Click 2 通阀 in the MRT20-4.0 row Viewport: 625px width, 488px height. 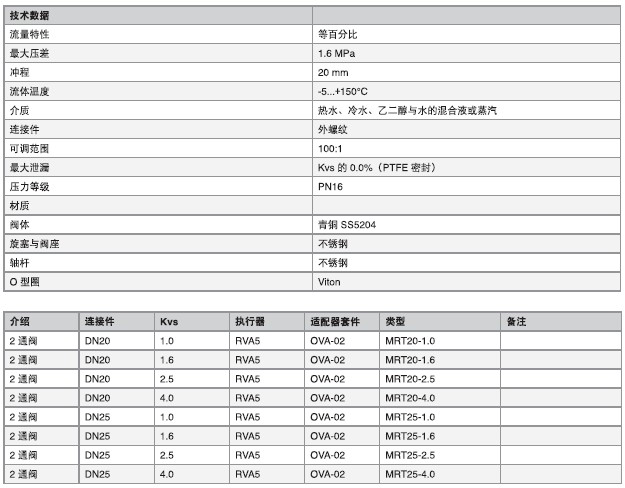[x=23, y=398]
